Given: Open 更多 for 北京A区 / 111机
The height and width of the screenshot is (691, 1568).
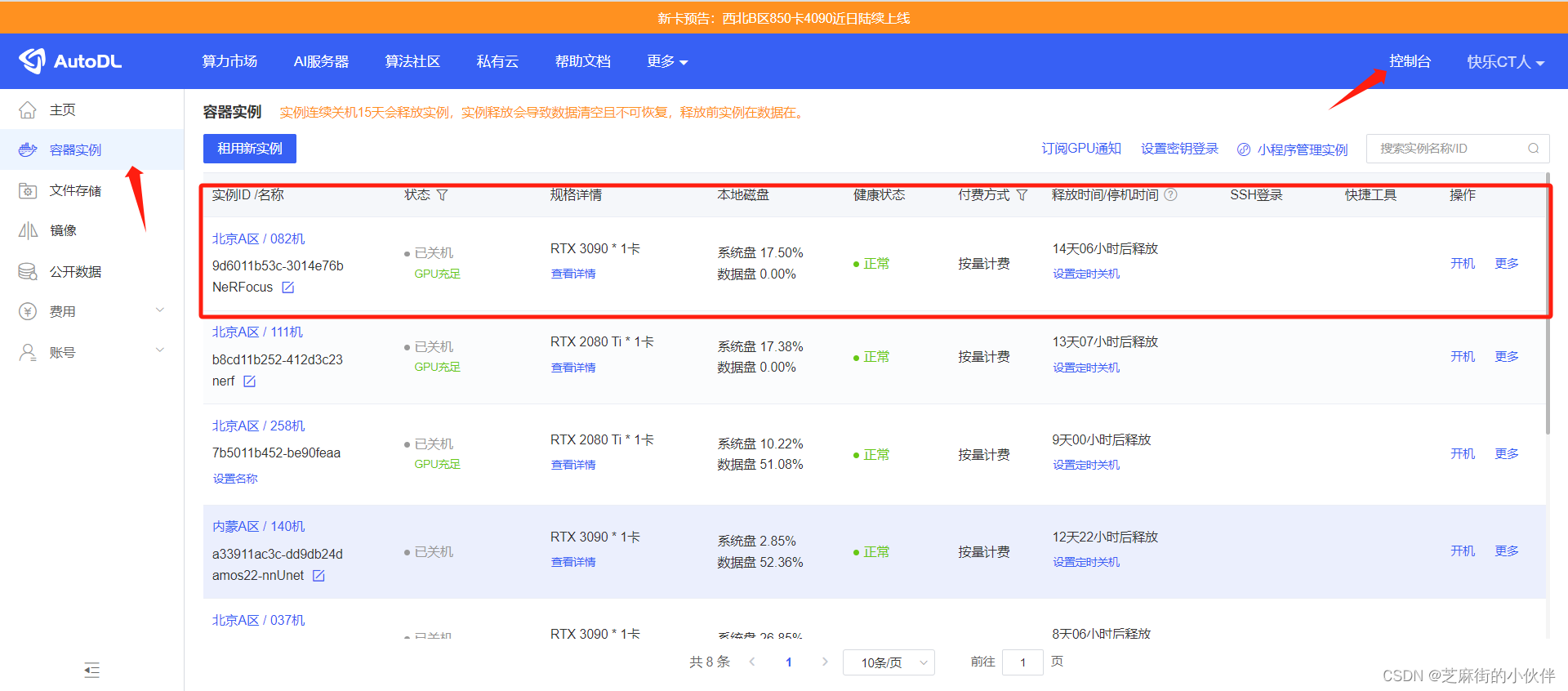Looking at the screenshot, I should point(1507,356).
